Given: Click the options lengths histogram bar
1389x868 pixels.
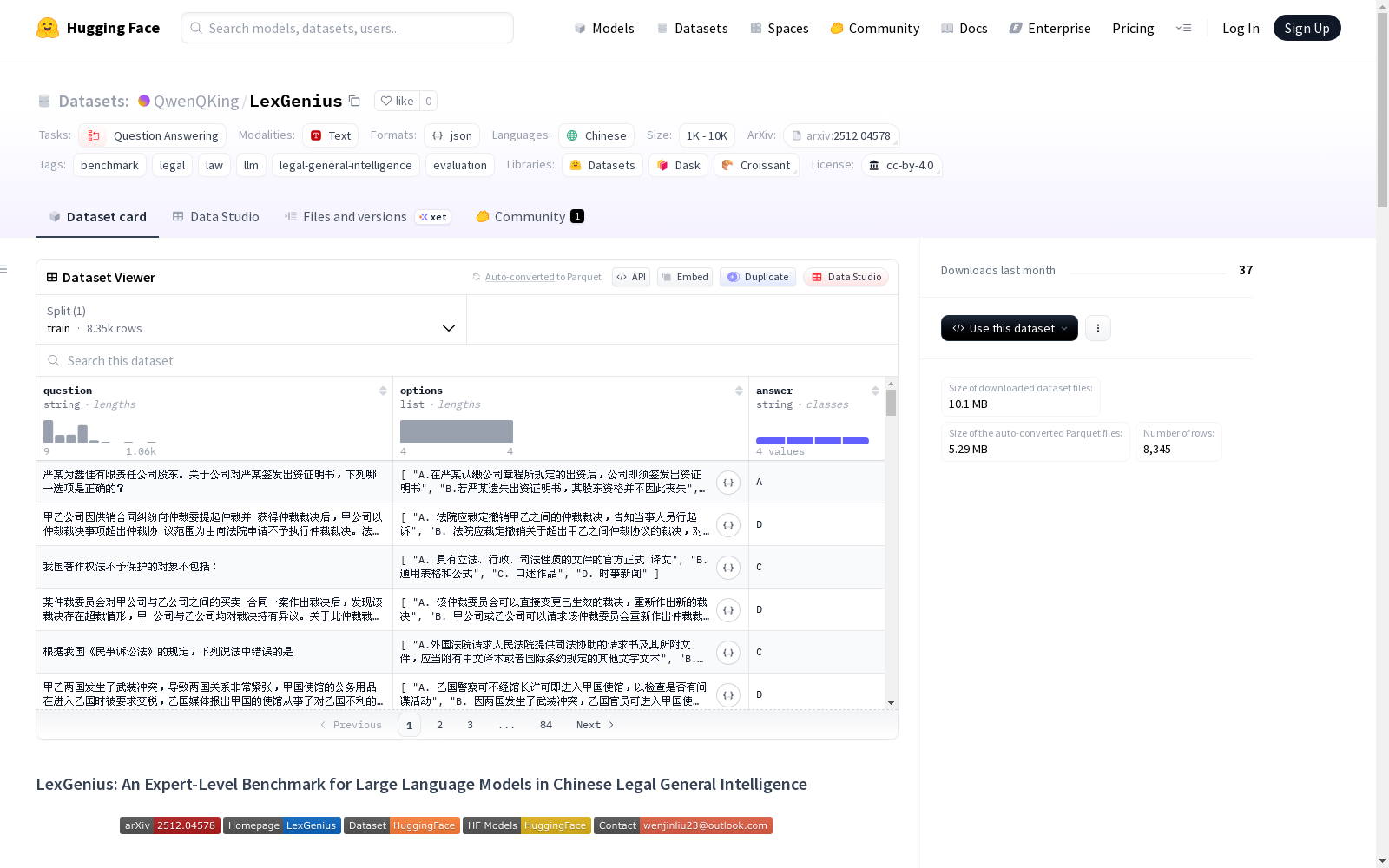Looking at the screenshot, I should tap(457, 431).
